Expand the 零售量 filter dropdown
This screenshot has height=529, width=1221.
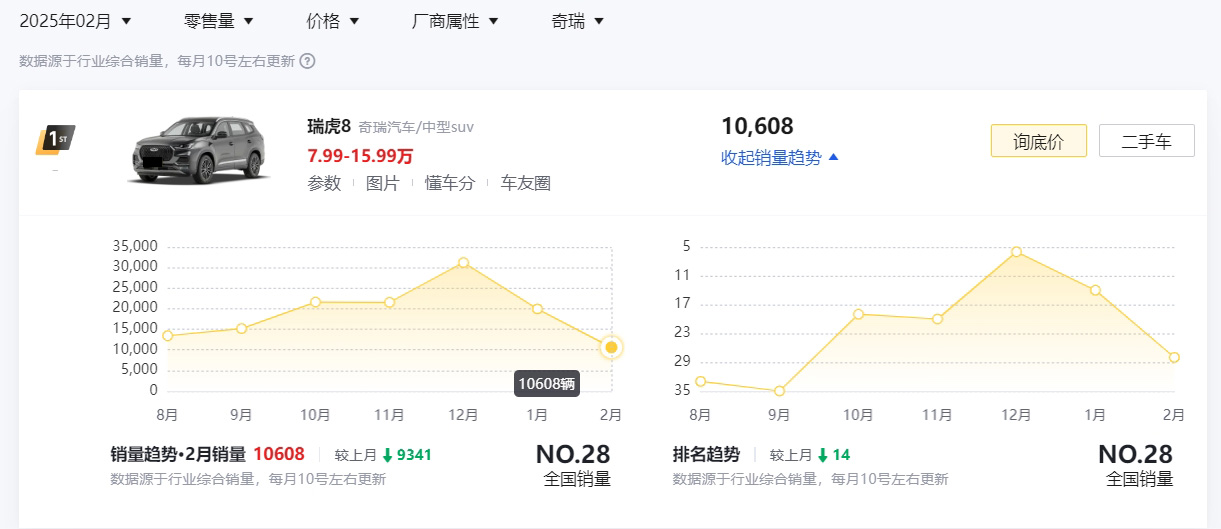219,21
